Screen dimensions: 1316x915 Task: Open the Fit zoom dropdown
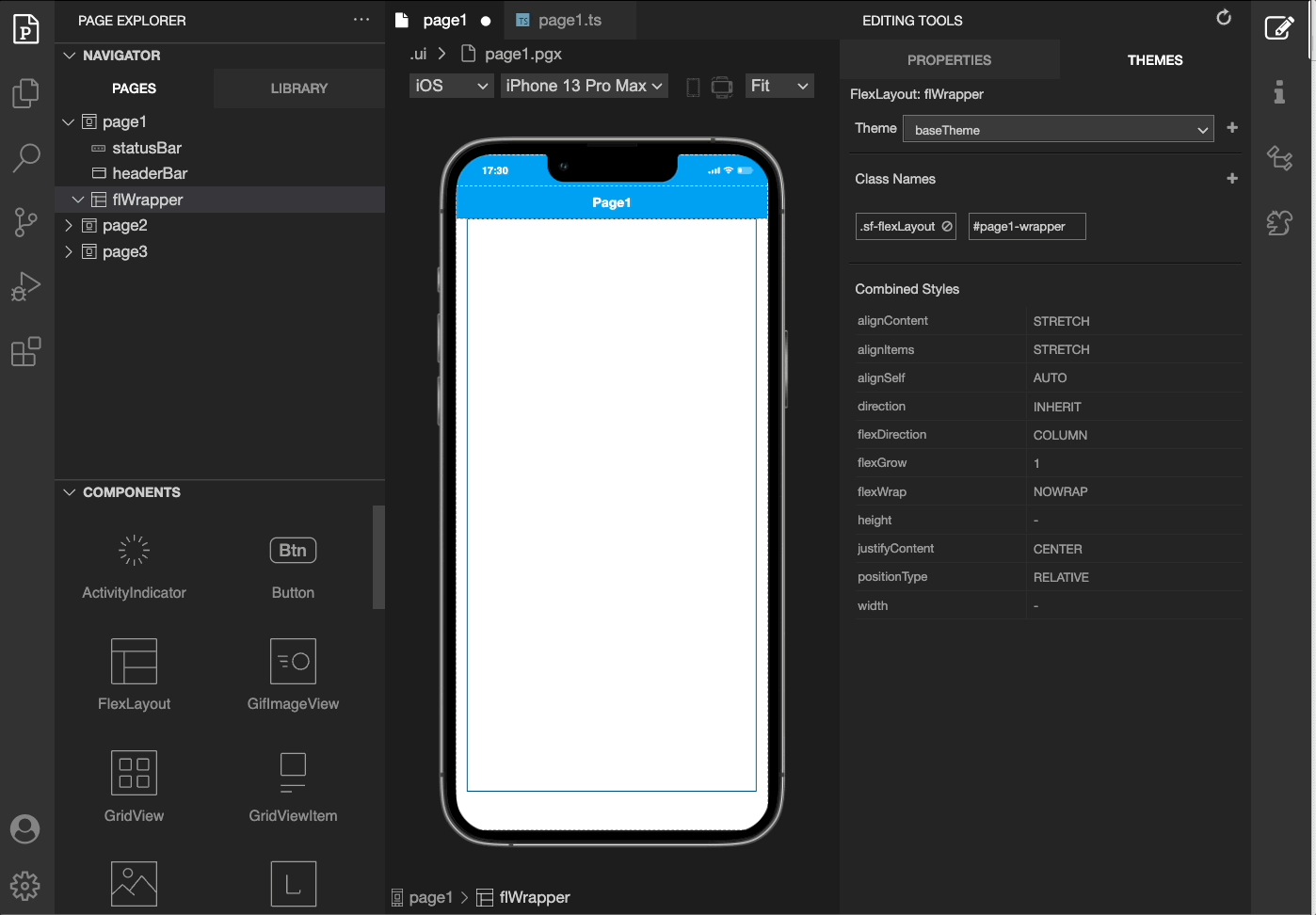[779, 86]
